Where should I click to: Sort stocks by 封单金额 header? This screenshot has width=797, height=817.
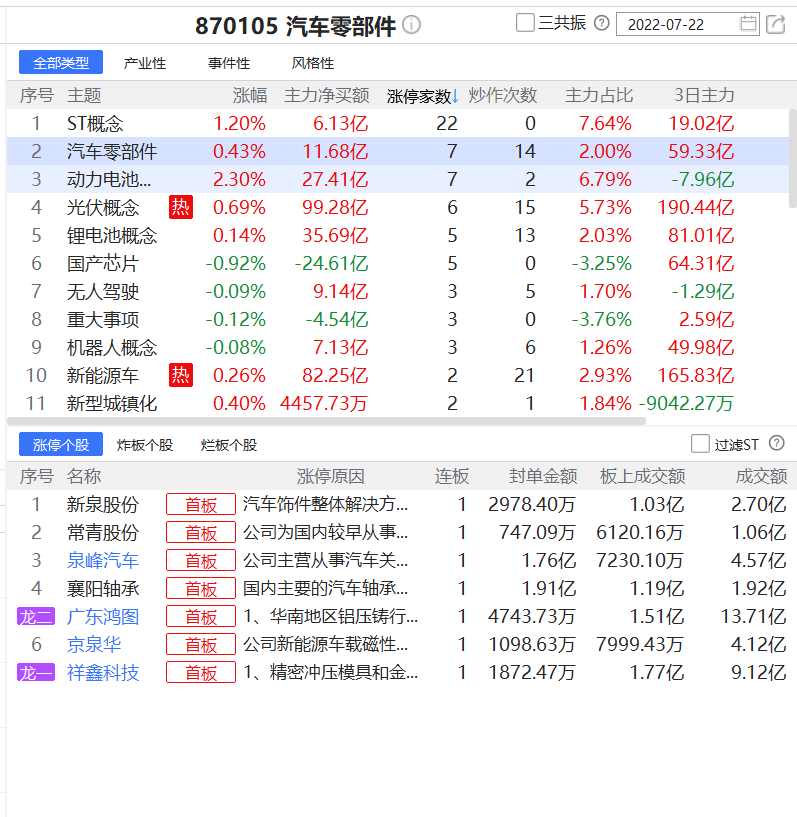point(543,476)
